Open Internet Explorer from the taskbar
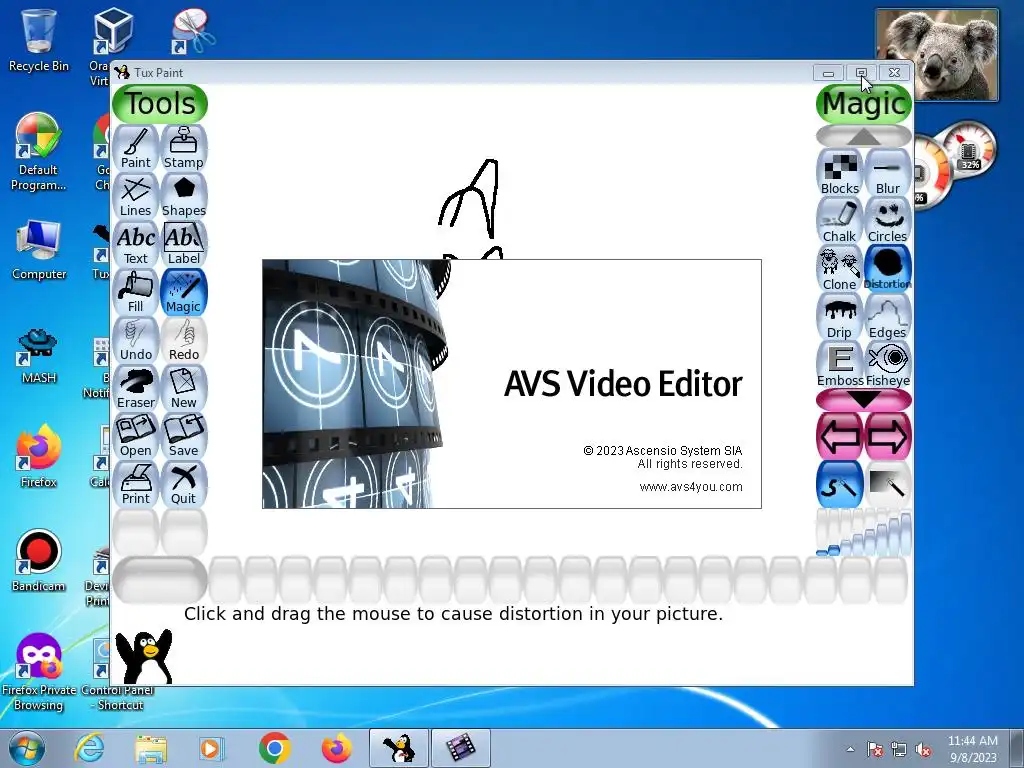The image size is (1024, 768). (x=89, y=748)
